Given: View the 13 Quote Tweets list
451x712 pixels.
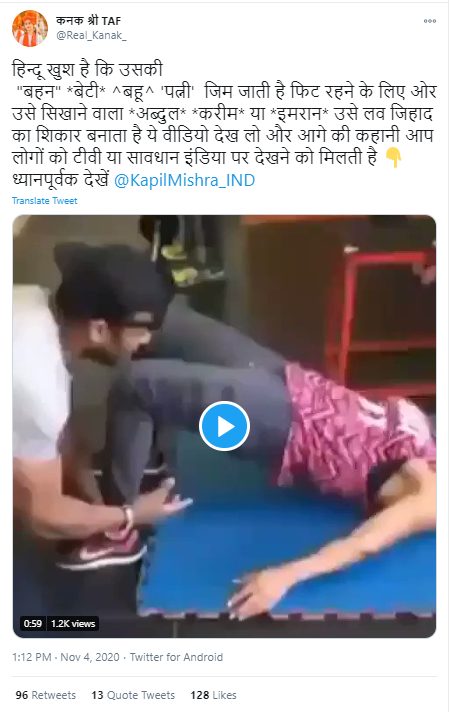Looking at the screenshot, I should click(x=133, y=695).
